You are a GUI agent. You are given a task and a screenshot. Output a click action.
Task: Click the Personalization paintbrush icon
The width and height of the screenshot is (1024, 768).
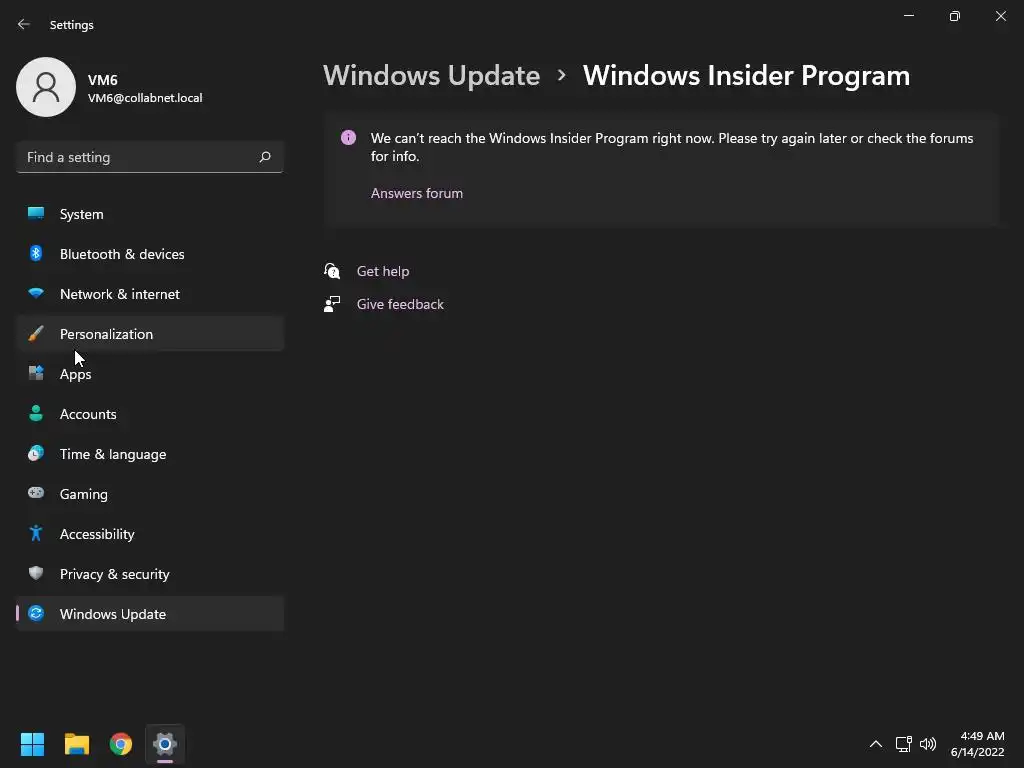[36, 333]
